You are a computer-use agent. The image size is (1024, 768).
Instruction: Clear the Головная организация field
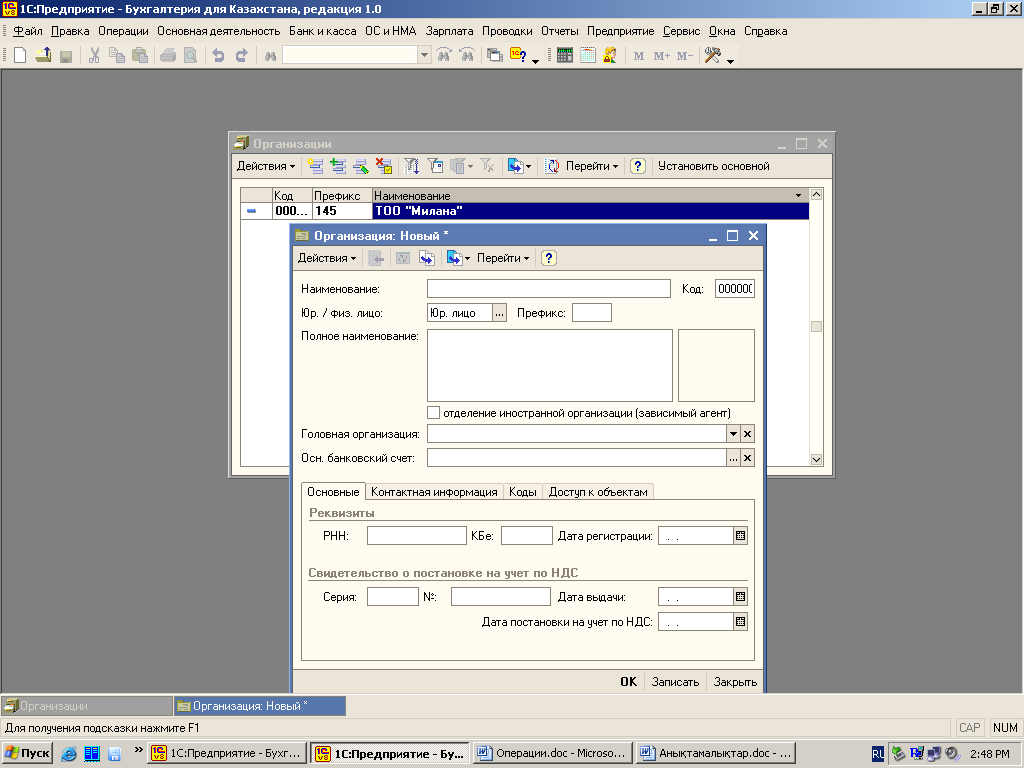tap(748, 434)
